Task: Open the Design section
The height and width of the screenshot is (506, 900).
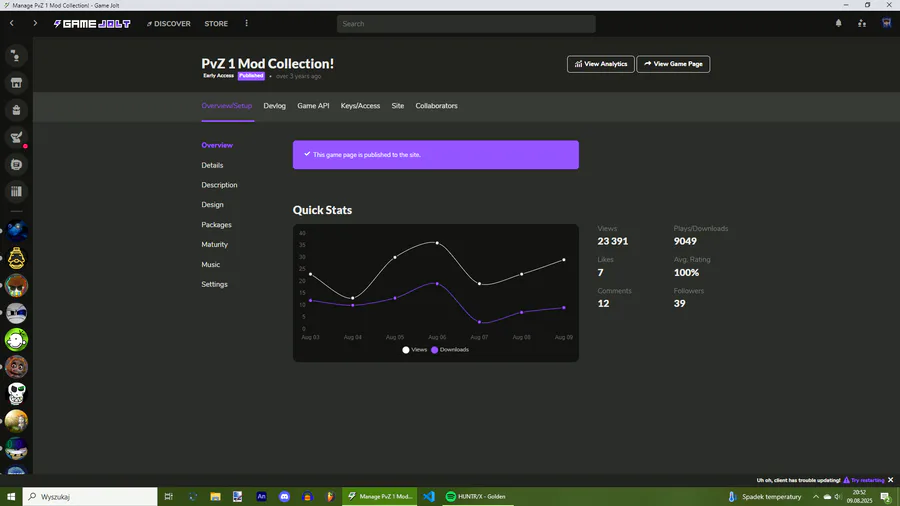Action: pyautogui.click(x=212, y=205)
